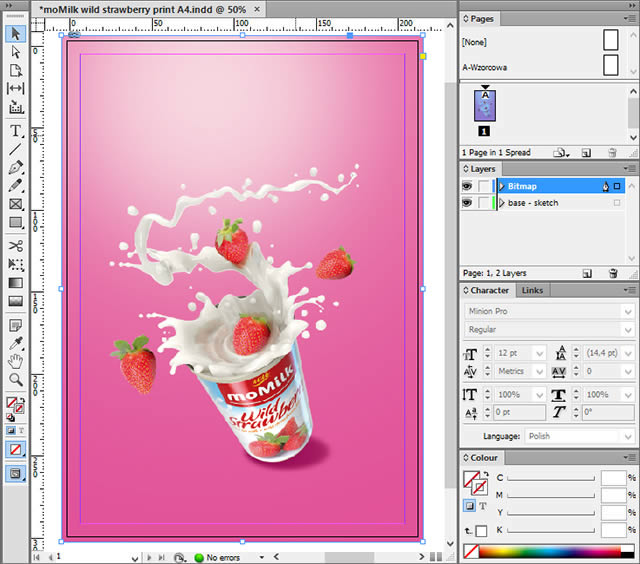Screen dimensions: 640x564
Task: Go to last page button in status bar
Action: tap(162, 557)
